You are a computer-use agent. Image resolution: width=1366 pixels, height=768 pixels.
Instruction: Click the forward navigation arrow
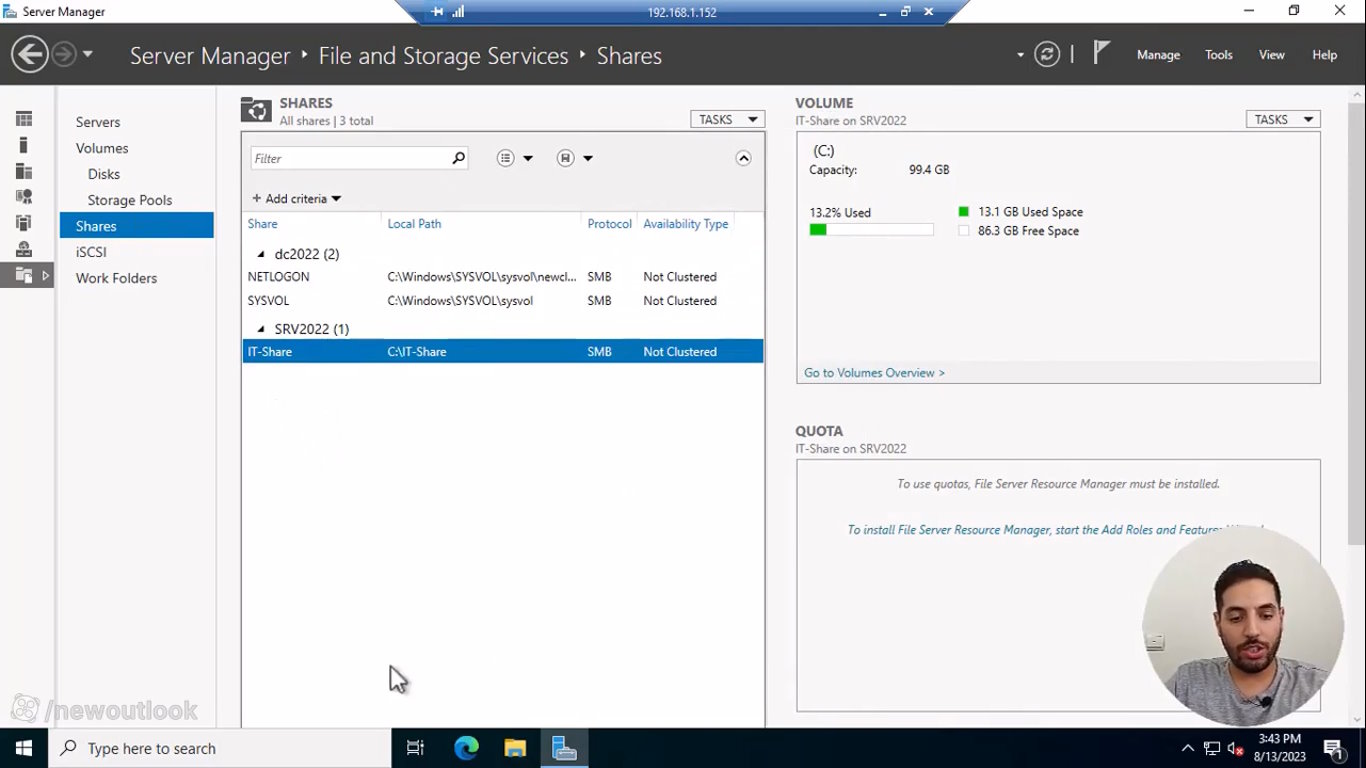64,54
